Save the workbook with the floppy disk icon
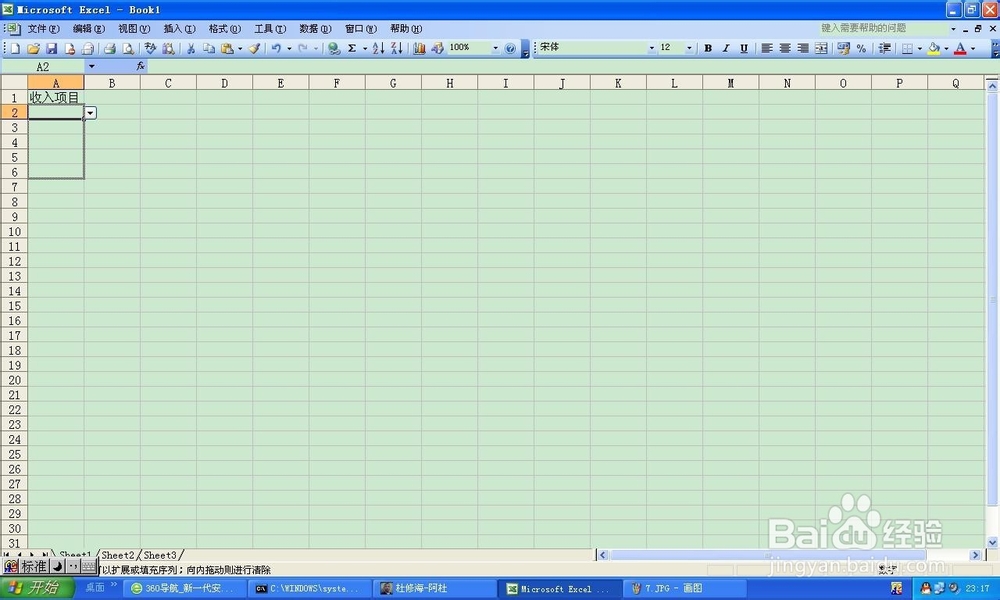Image resolution: width=1000 pixels, height=600 pixels. pos(52,48)
